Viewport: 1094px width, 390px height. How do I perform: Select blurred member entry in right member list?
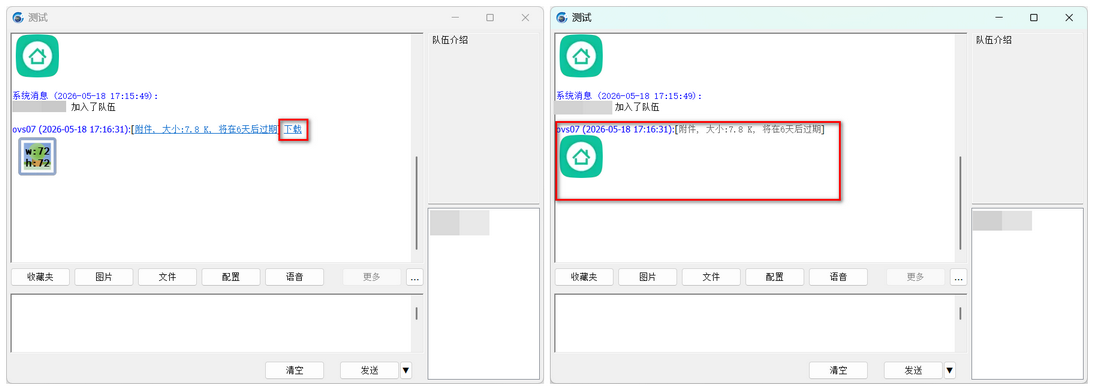(1002, 220)
